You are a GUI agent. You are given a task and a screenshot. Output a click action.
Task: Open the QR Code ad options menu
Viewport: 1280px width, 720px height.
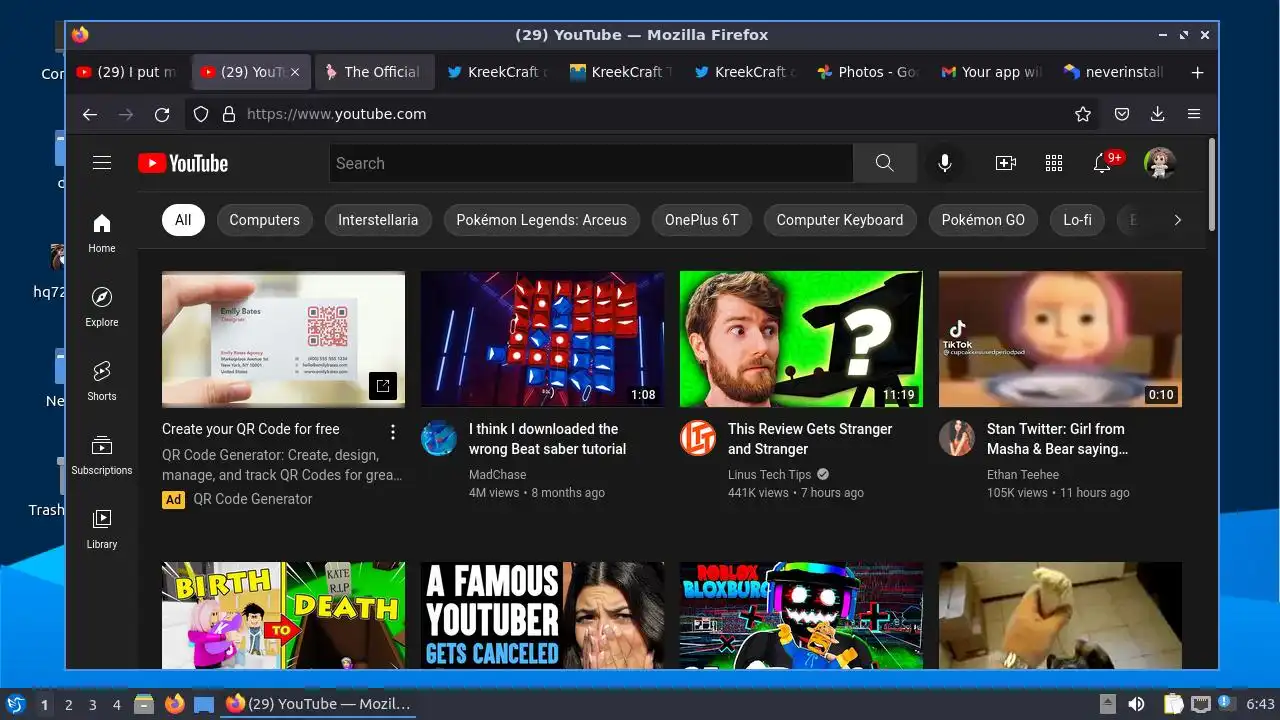[x=393, y=432]
